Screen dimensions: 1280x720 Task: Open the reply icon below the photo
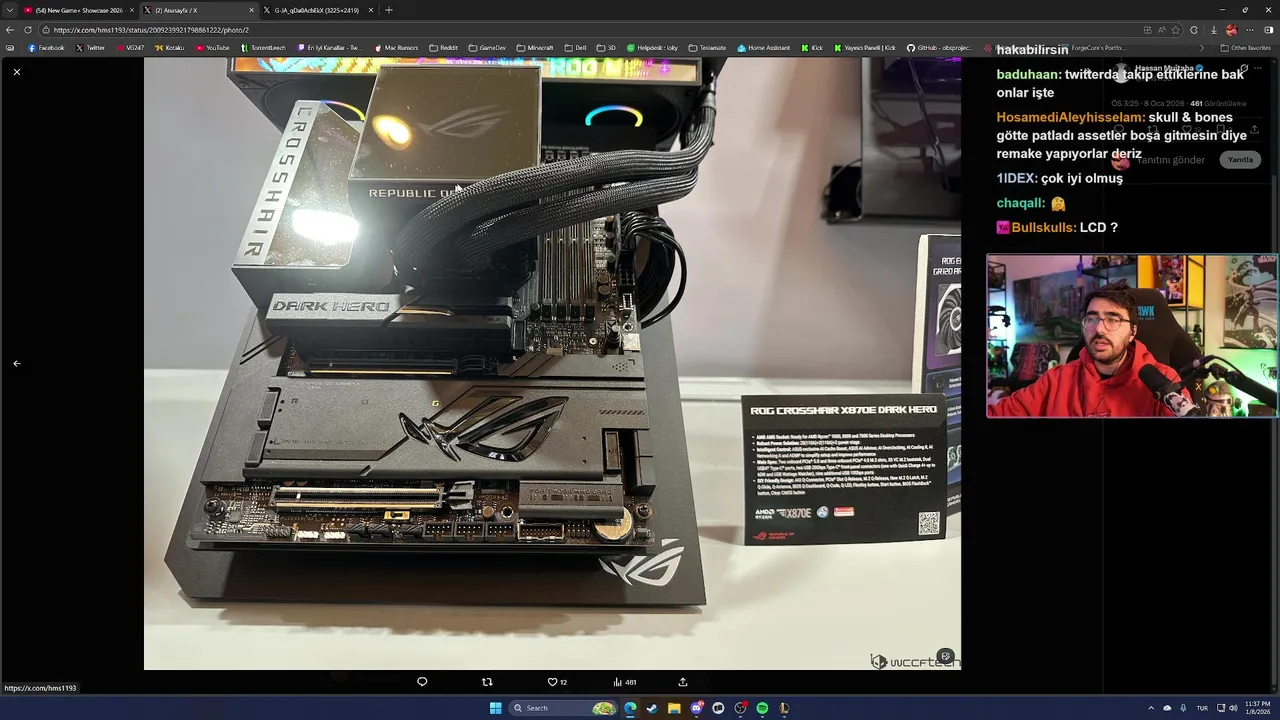422,682
